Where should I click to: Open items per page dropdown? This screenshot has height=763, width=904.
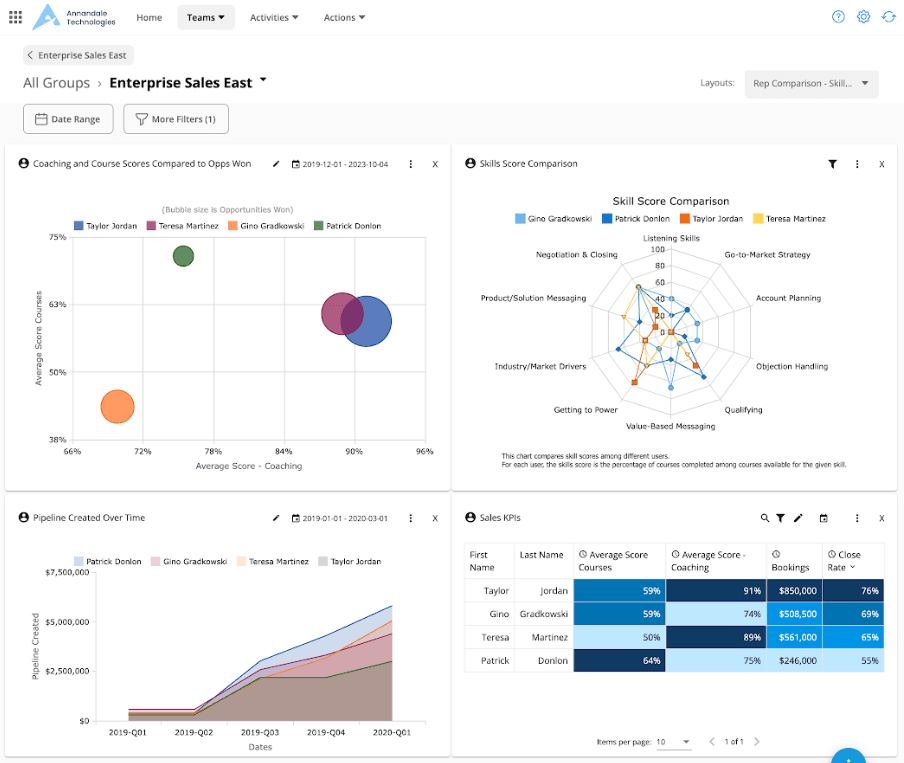[674, 742]
